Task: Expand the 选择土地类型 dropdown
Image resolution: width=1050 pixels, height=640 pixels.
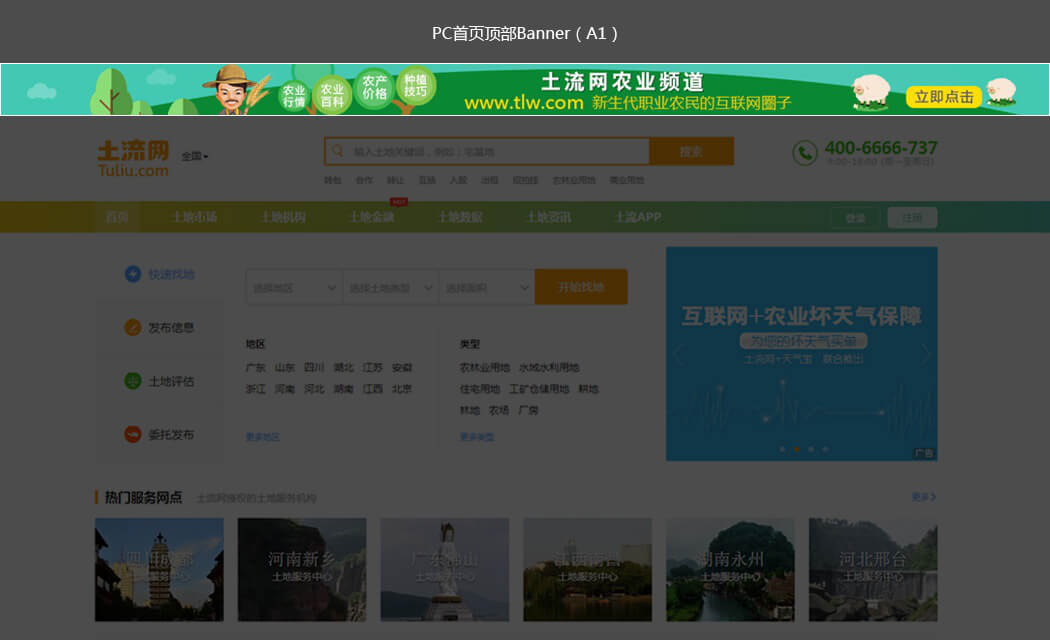Action: (x=389, y=288)
